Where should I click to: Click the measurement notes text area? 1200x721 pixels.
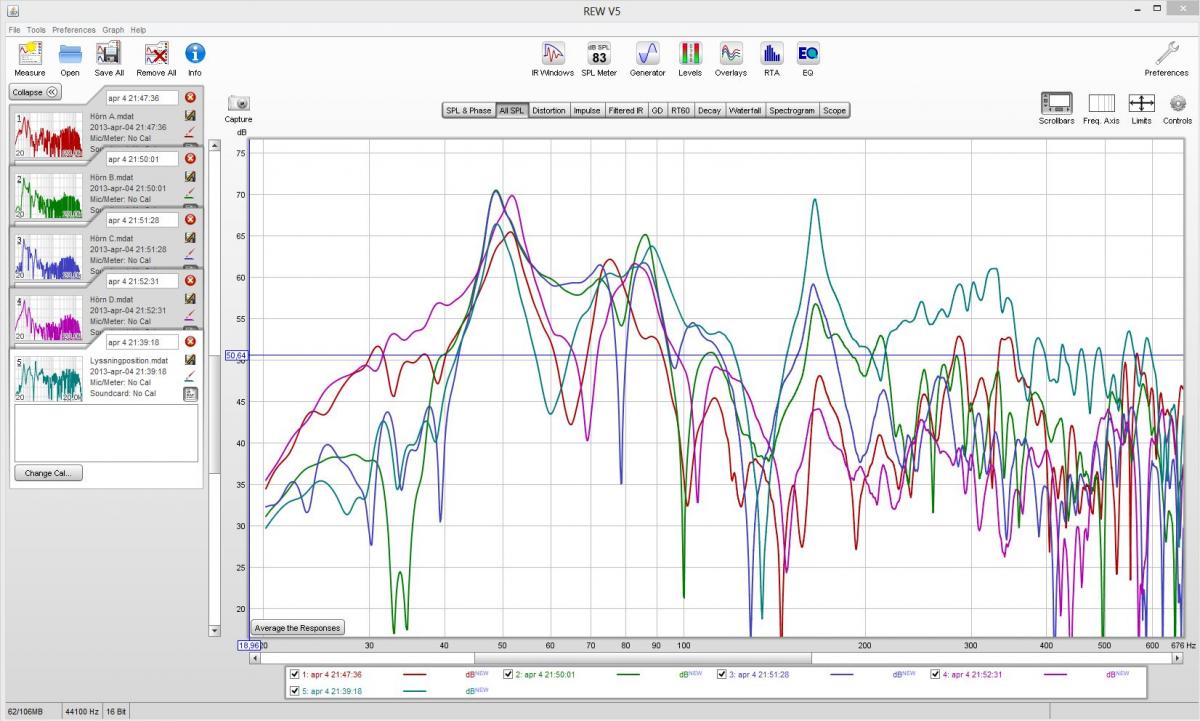(x=106, y=433)
